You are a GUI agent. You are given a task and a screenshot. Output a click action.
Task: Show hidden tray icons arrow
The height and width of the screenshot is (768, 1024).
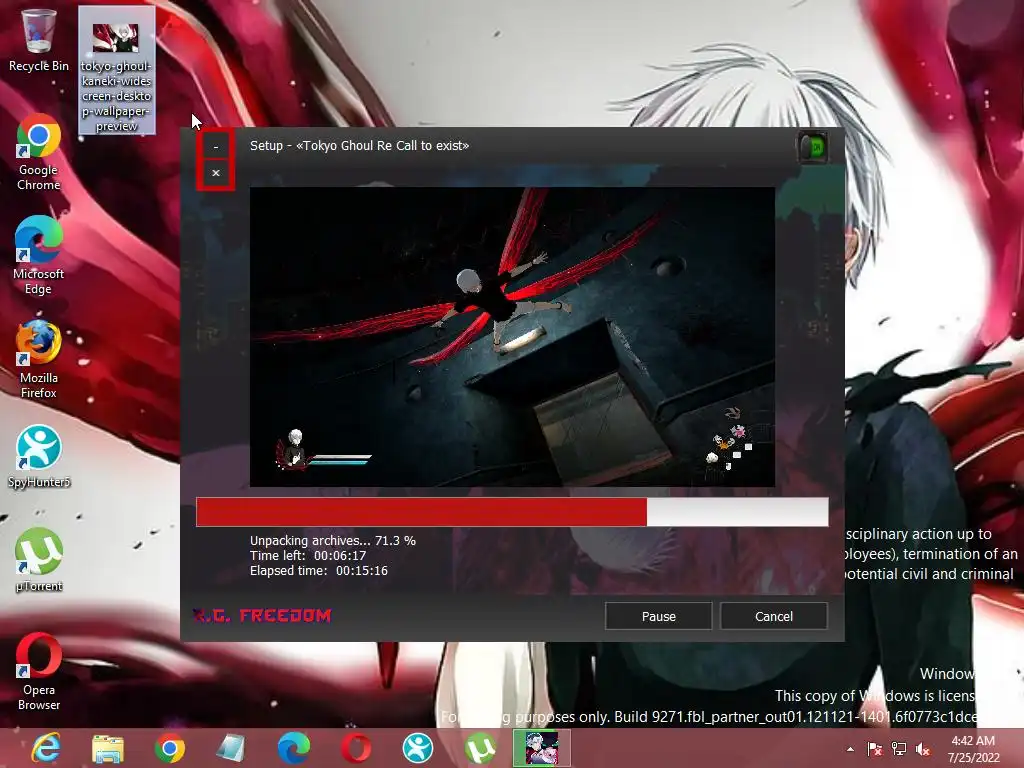pos(850,749)
